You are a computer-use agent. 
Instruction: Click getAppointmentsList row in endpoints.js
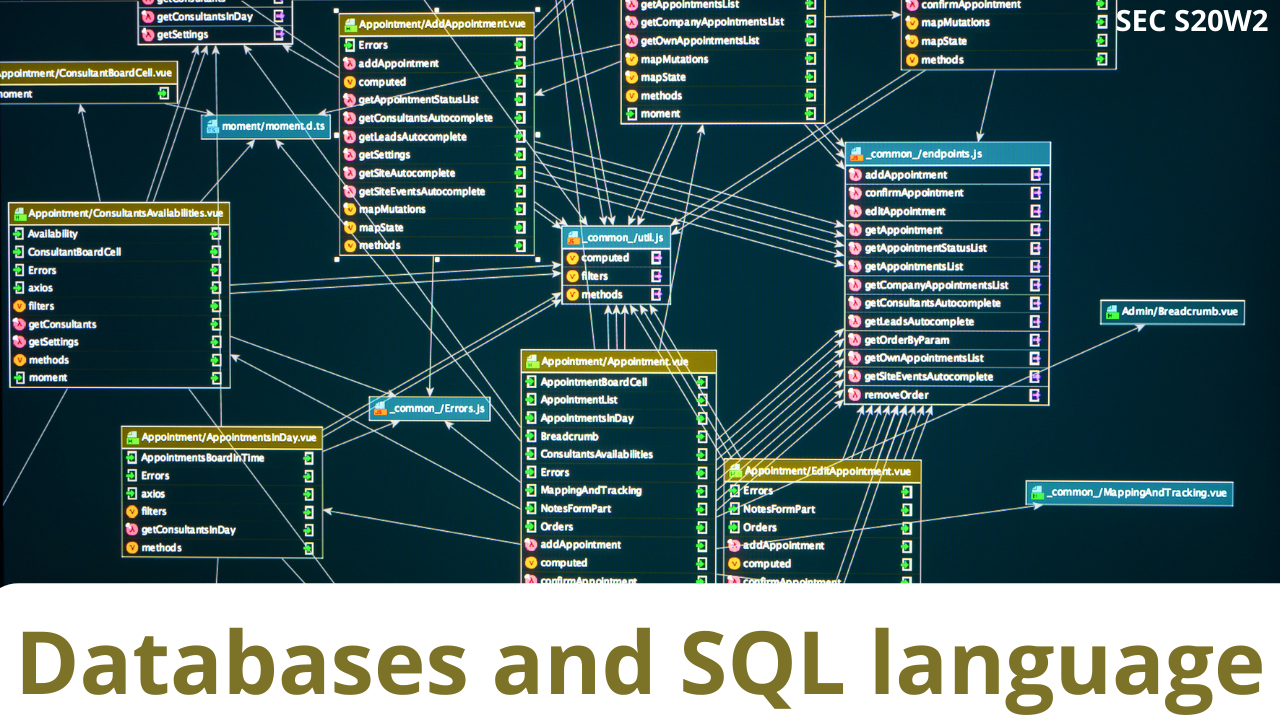coord(947,267)
